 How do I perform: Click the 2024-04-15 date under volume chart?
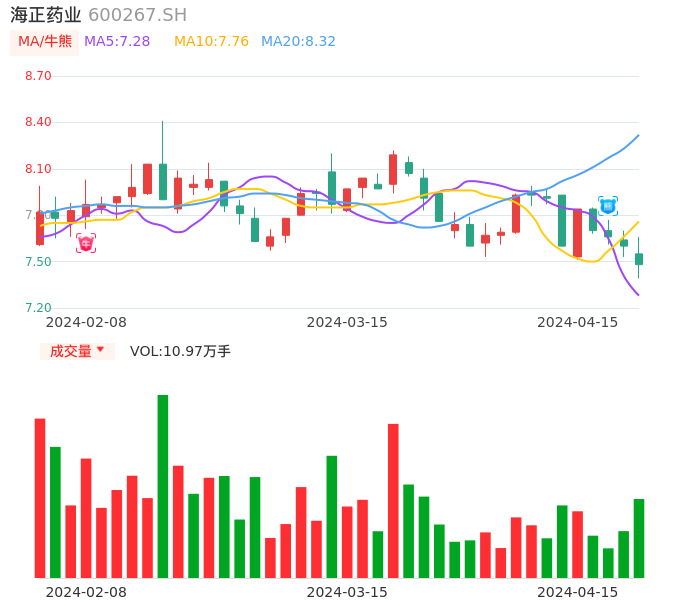(x=578, y=592)
